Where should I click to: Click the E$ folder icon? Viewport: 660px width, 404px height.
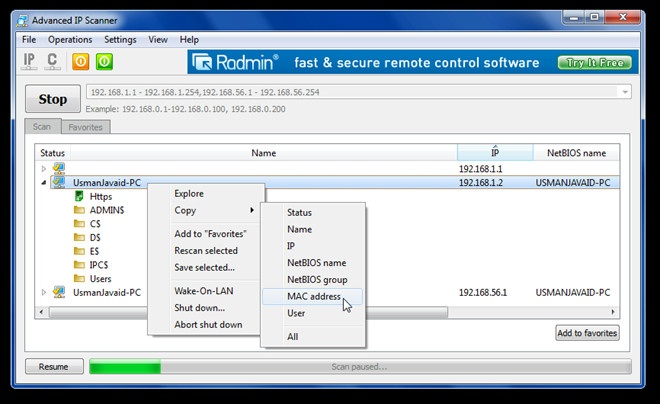click(79, 251)
